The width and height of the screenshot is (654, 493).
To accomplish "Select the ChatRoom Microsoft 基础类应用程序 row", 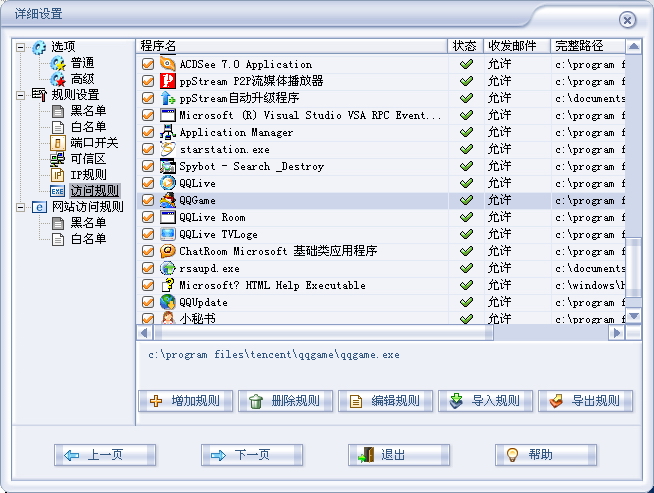I will [381, 251].
